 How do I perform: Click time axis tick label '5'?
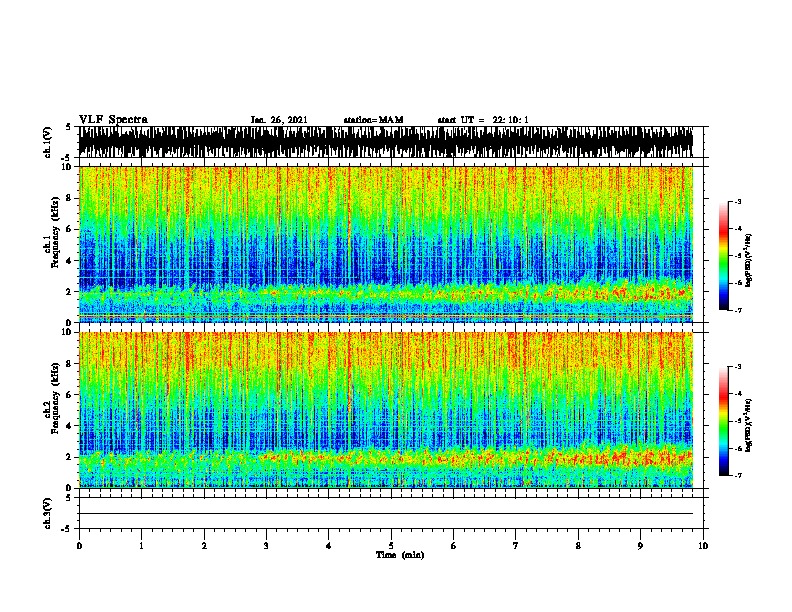pyautogui.click(x=391, y=546)
